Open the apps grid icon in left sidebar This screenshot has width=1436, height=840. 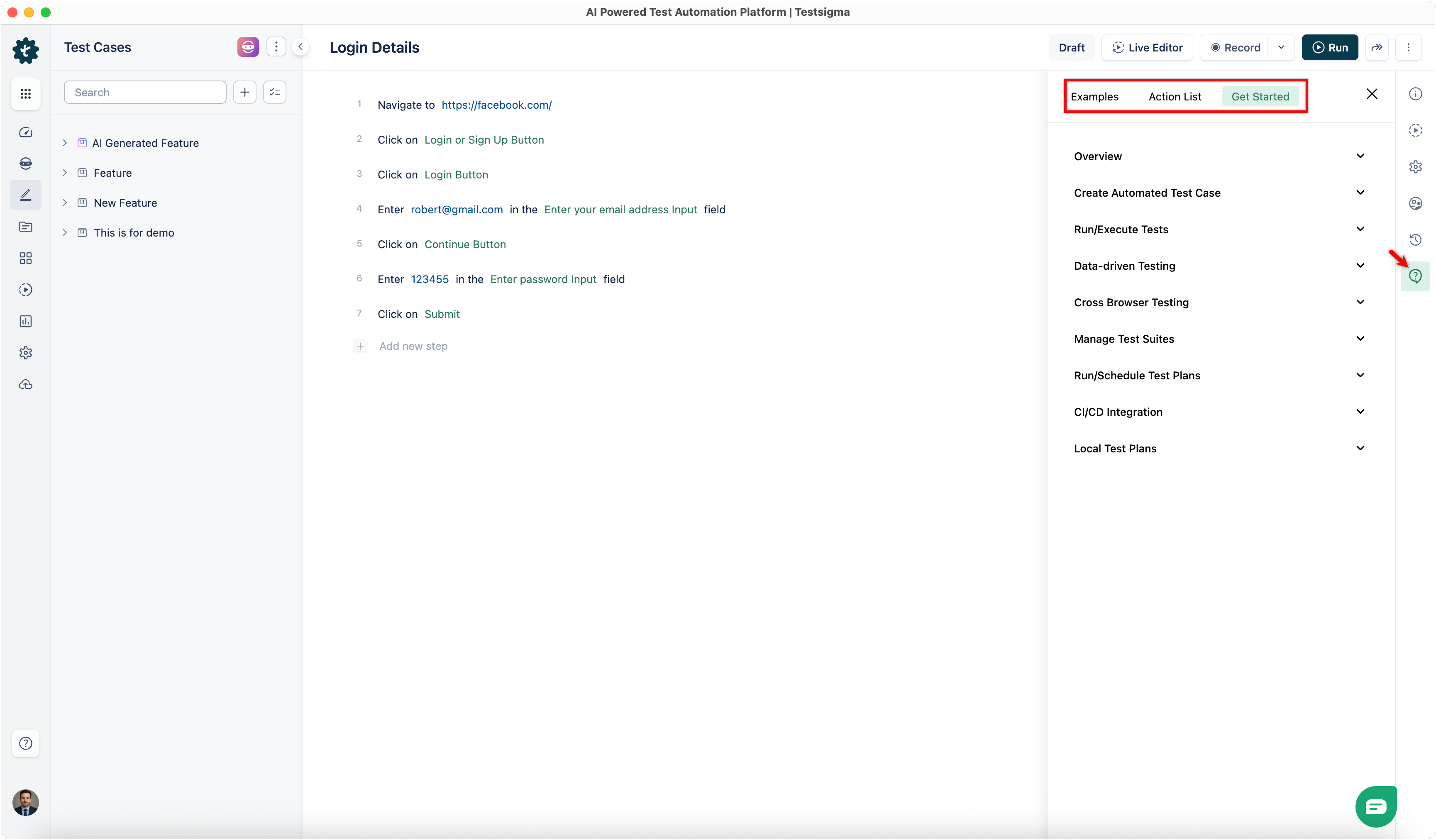click(x=26, y=93)
